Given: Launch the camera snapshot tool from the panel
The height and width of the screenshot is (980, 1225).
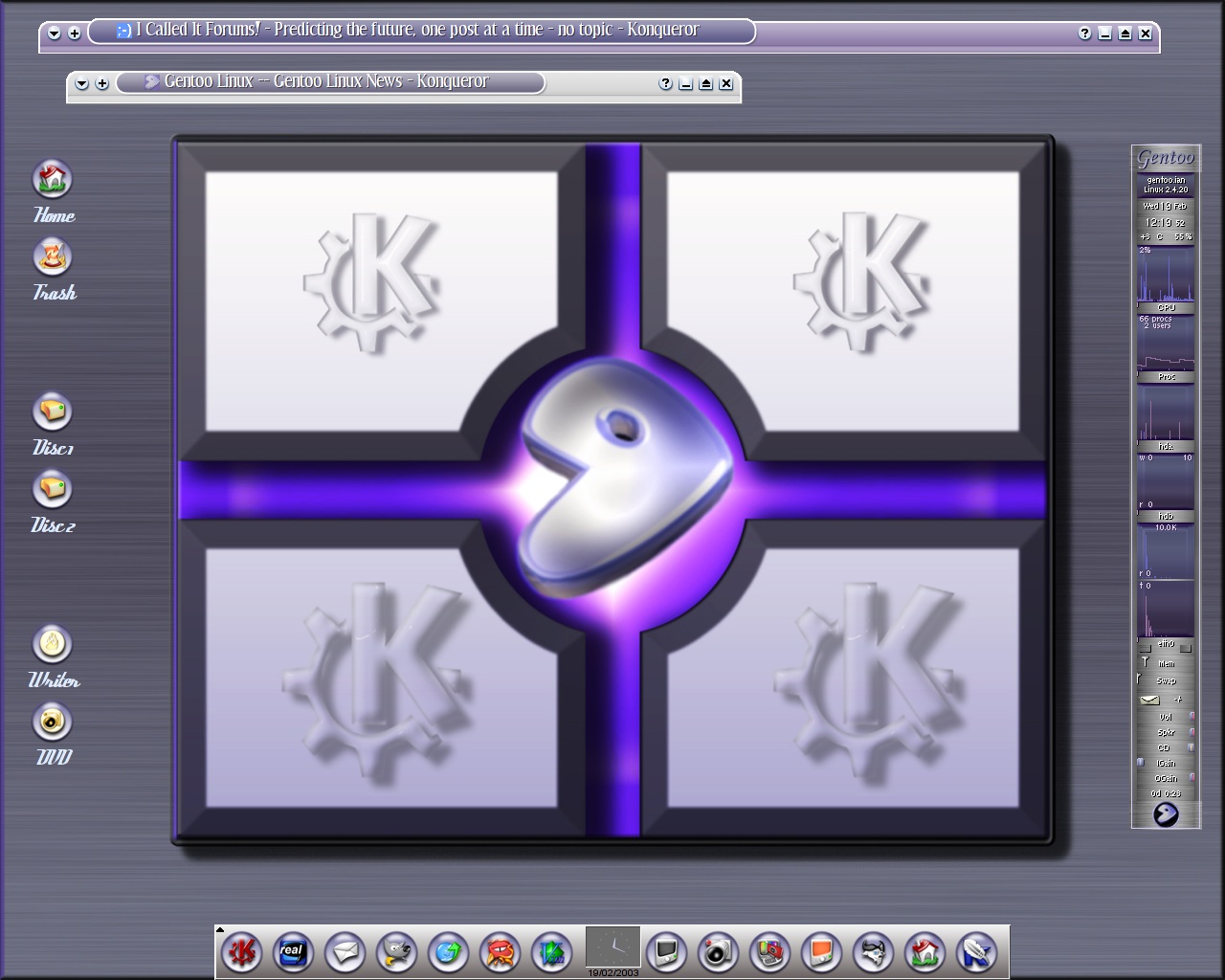Looking at the screenshot, I should coord(718,952).
